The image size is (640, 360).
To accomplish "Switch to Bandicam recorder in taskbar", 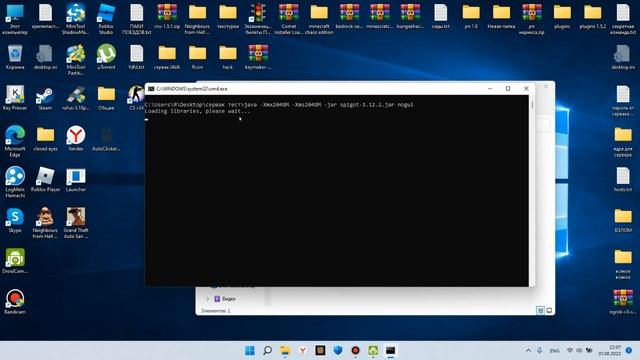I will (355, 350).
